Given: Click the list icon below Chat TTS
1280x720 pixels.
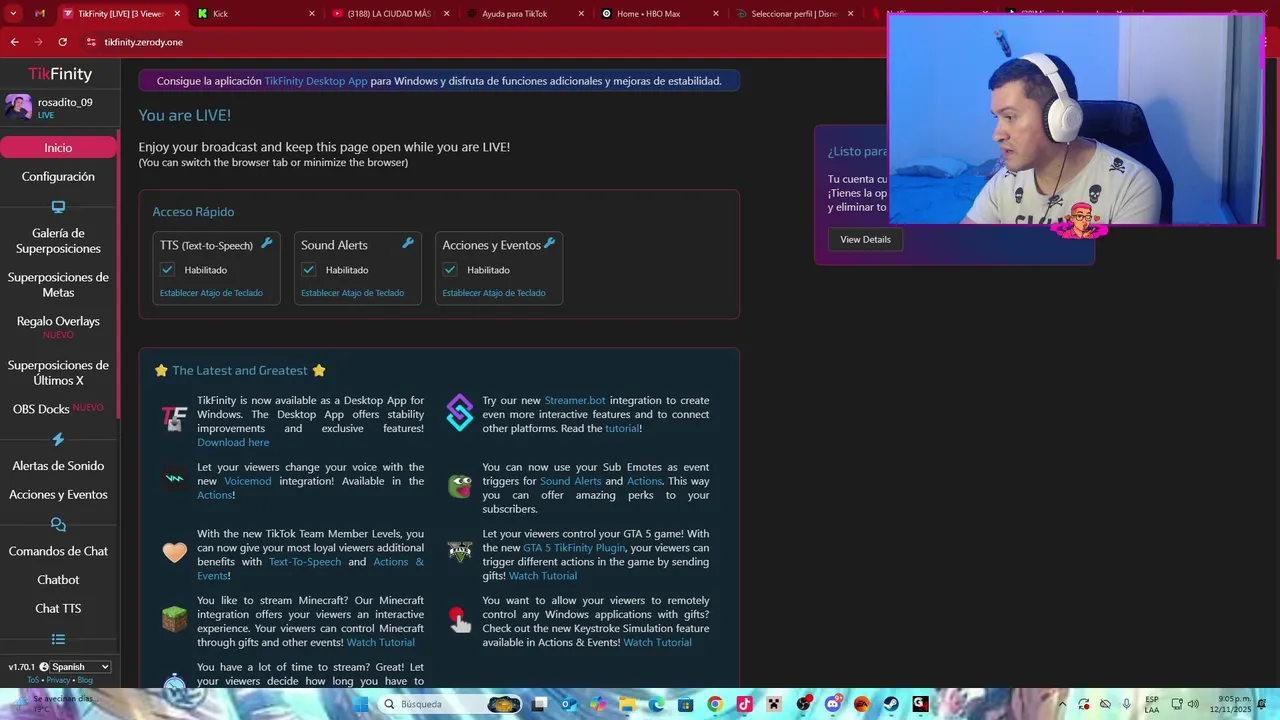Looking at the screenshot, I should pos(58,639).
